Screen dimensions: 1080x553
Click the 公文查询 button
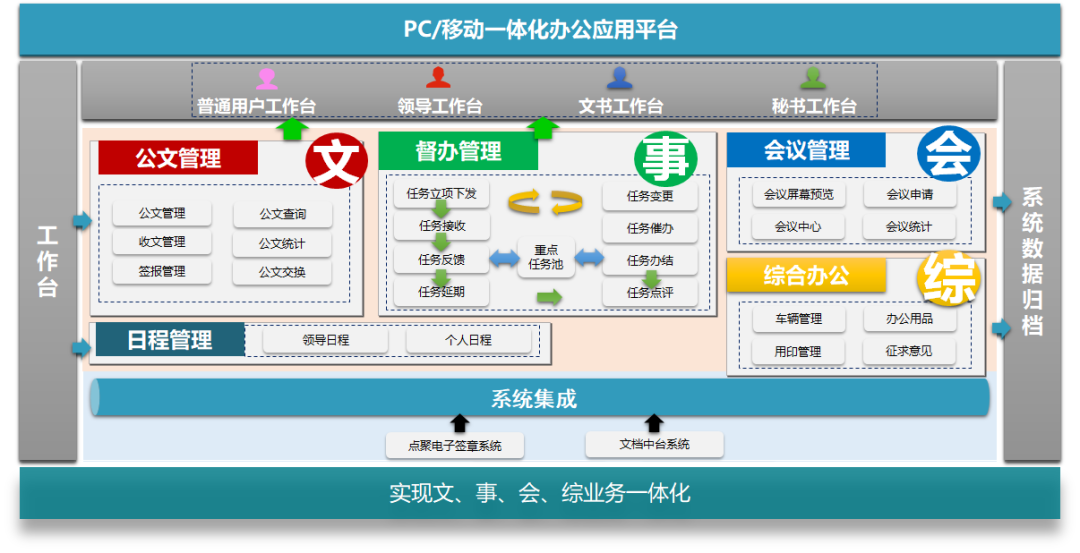point(282,214)
